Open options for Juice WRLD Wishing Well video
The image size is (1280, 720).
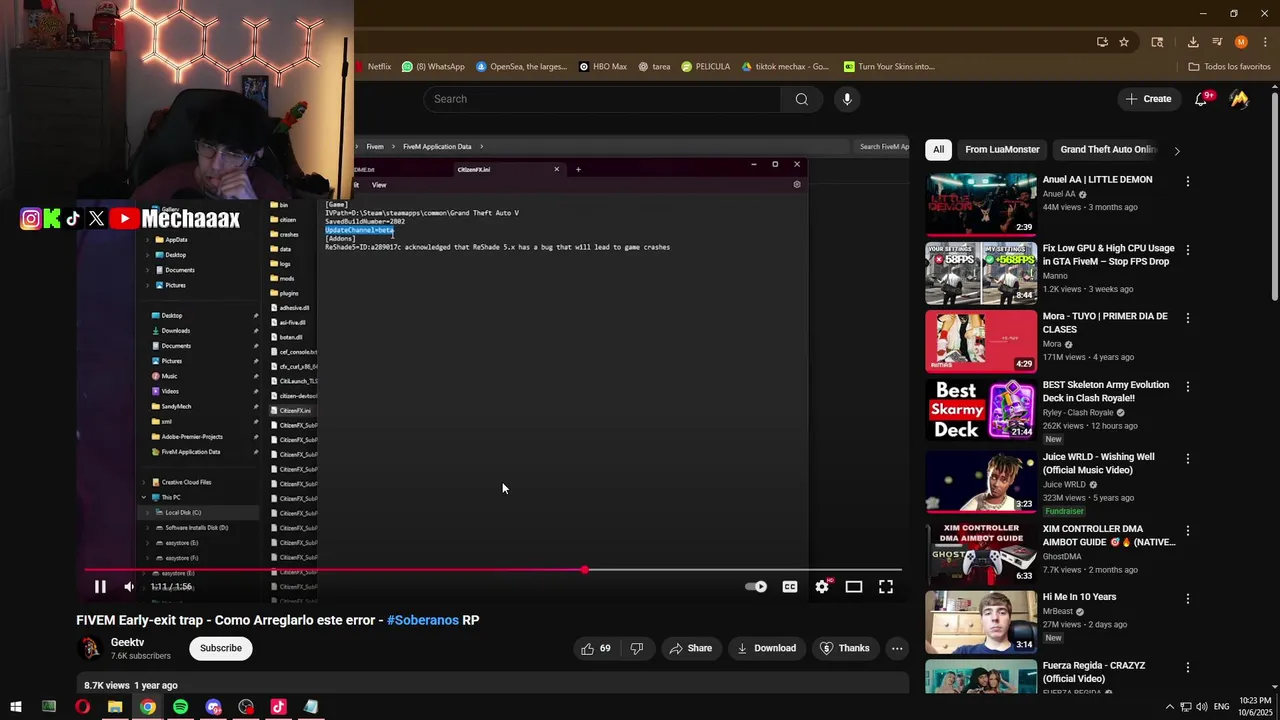tap(1188, 458)
